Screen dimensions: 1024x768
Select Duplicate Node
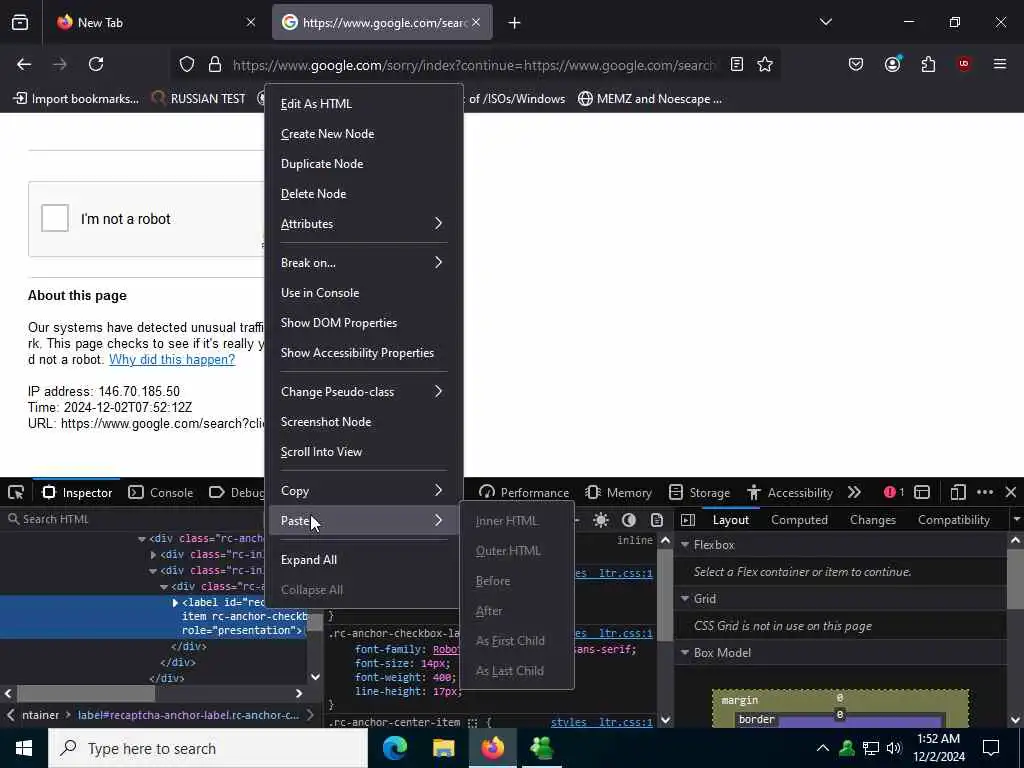coord(364,164)
